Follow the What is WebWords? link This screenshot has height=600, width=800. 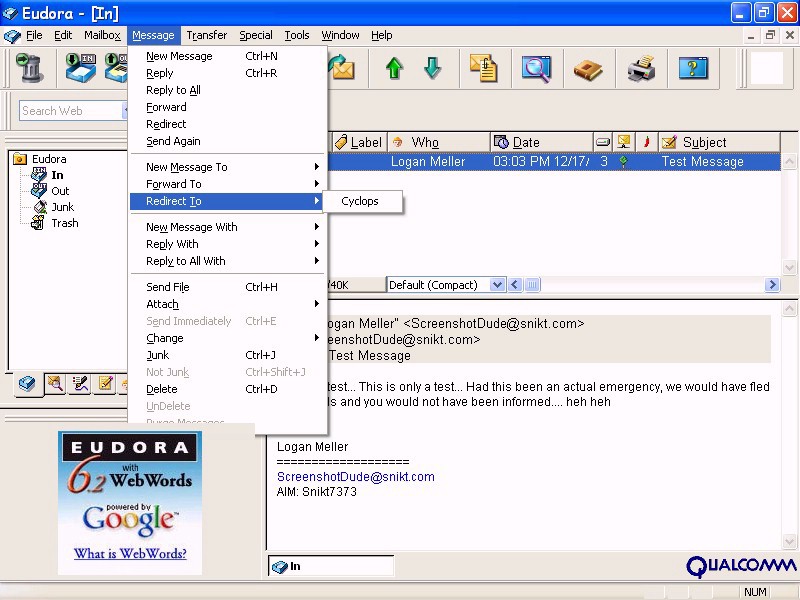pyautogui.click(x=130, y=554)
